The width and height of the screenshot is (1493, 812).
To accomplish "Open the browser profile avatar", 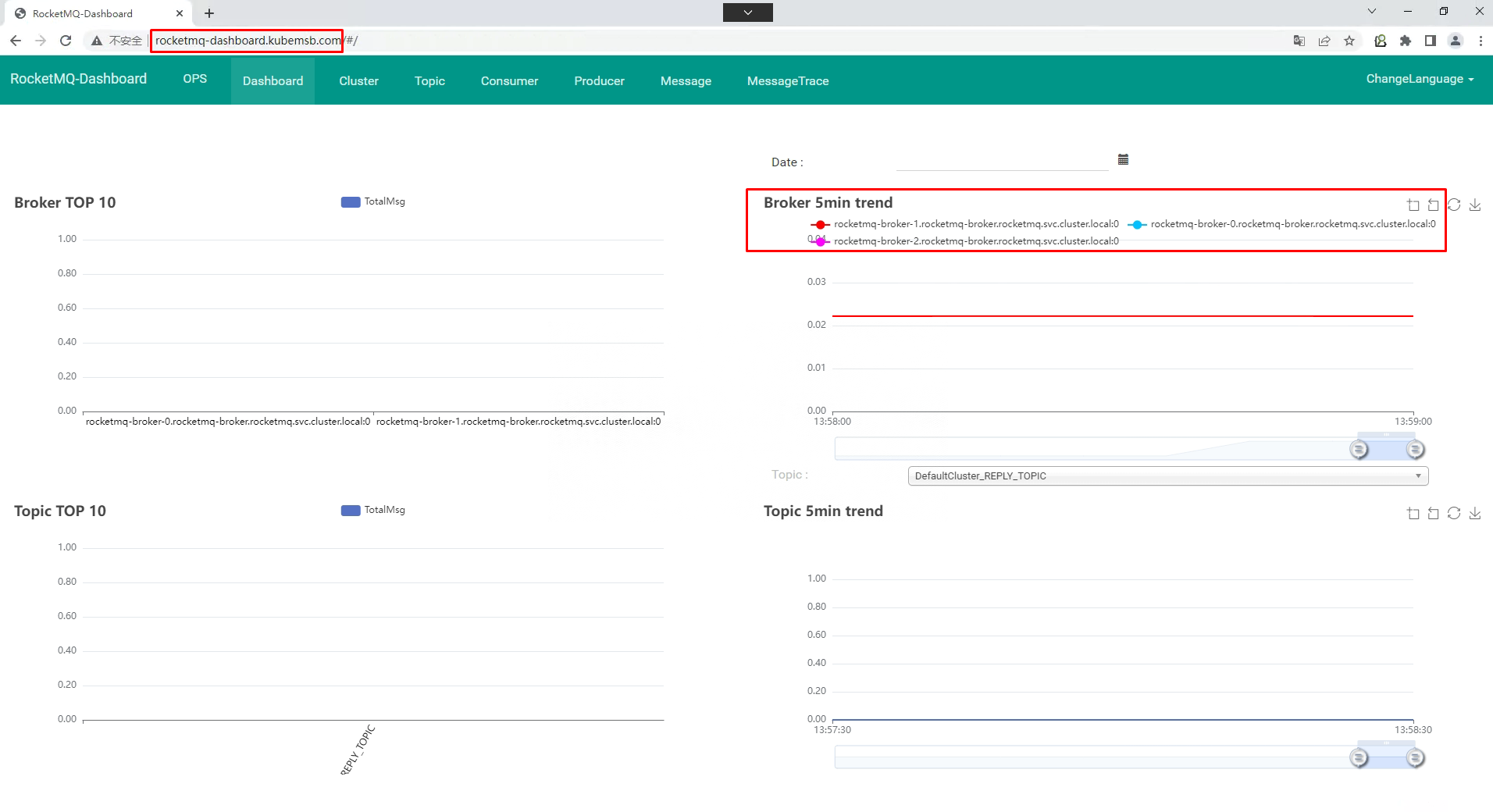I will point(1456,41).
